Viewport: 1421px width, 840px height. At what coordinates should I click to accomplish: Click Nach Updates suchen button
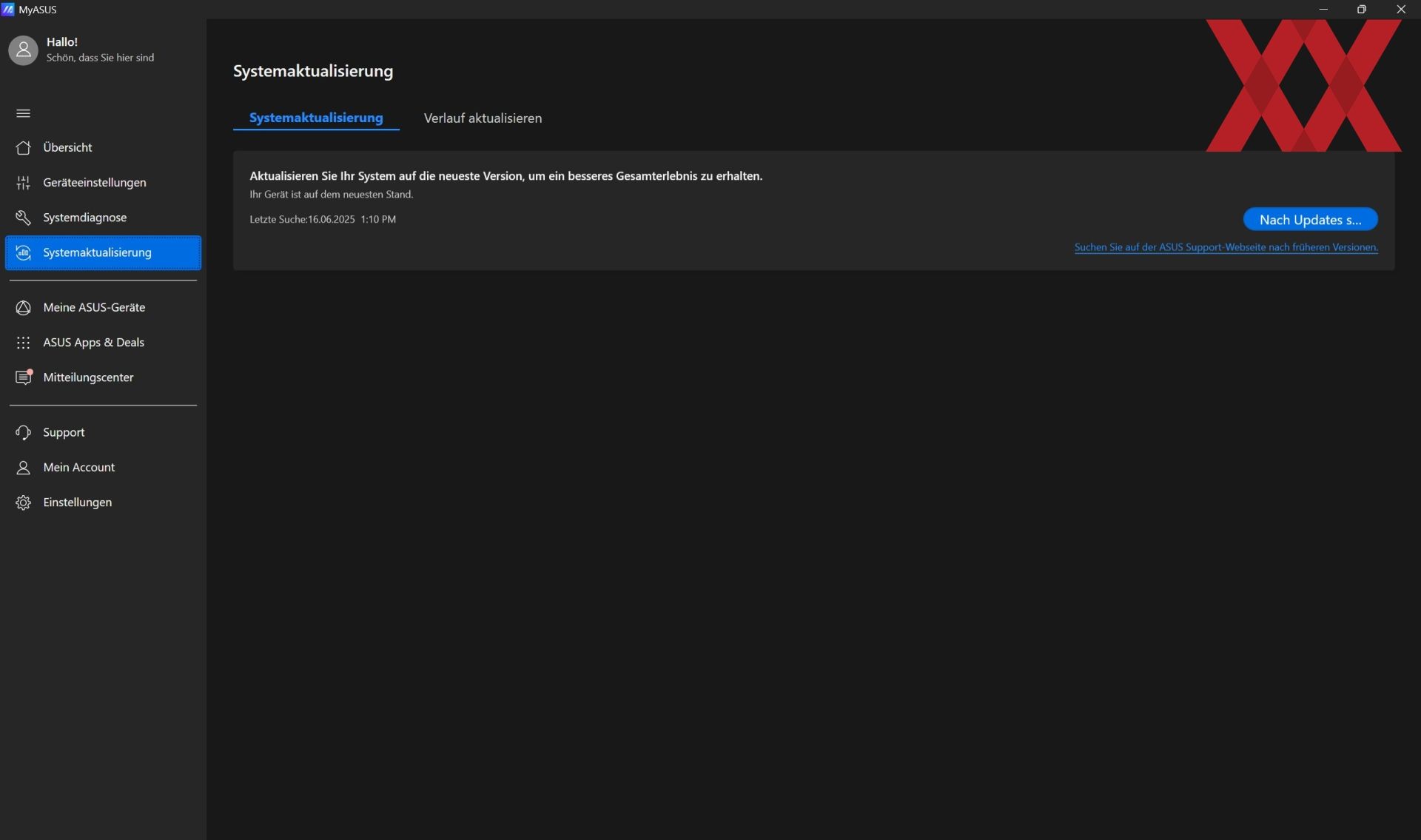pyautogui.click(x=1310, y=219)
